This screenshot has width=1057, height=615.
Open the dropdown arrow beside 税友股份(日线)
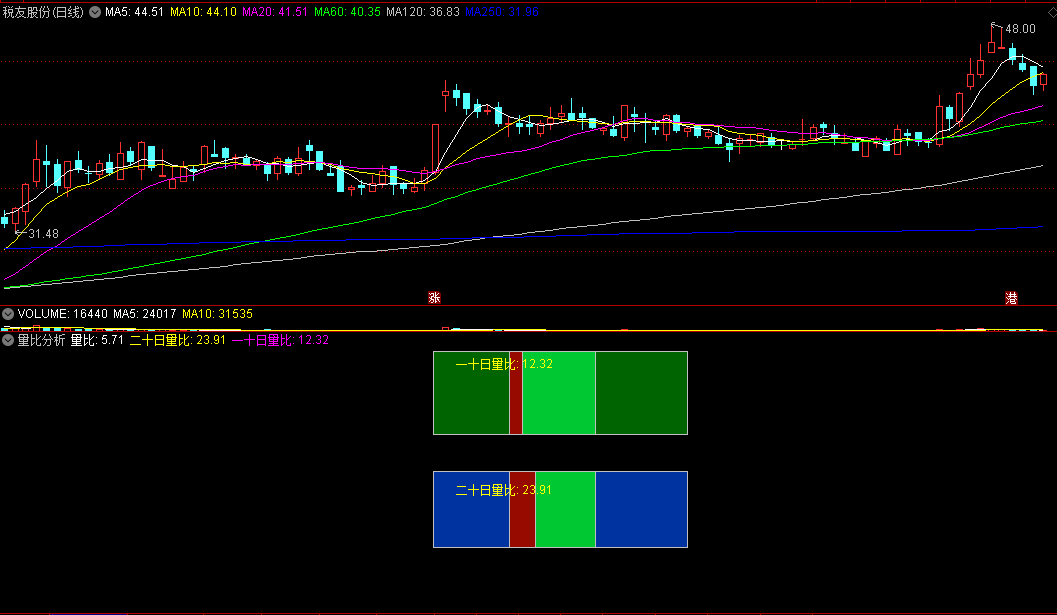point(95,12)
